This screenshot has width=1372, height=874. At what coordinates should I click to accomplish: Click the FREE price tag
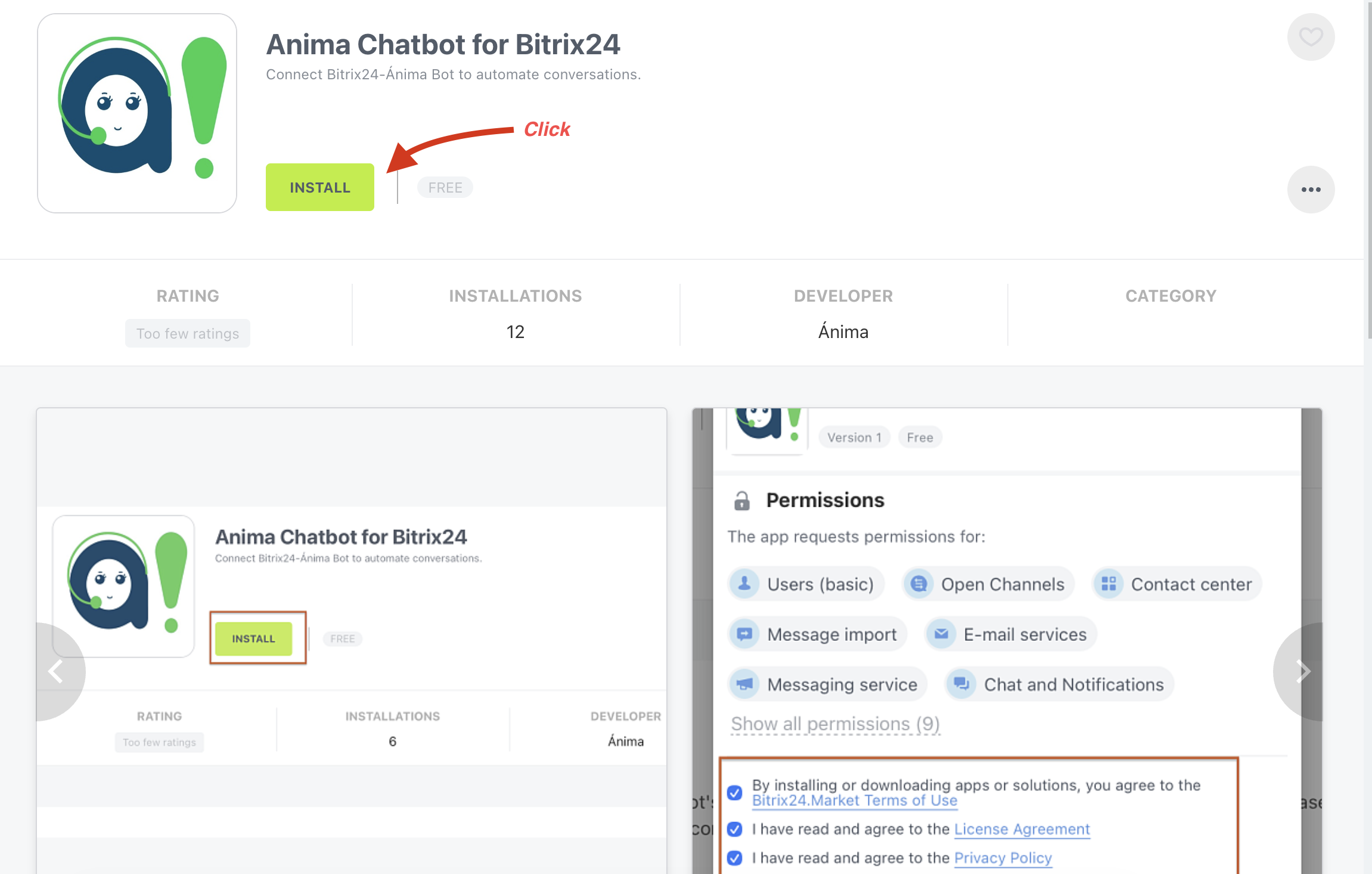click(x=445, y=187)
